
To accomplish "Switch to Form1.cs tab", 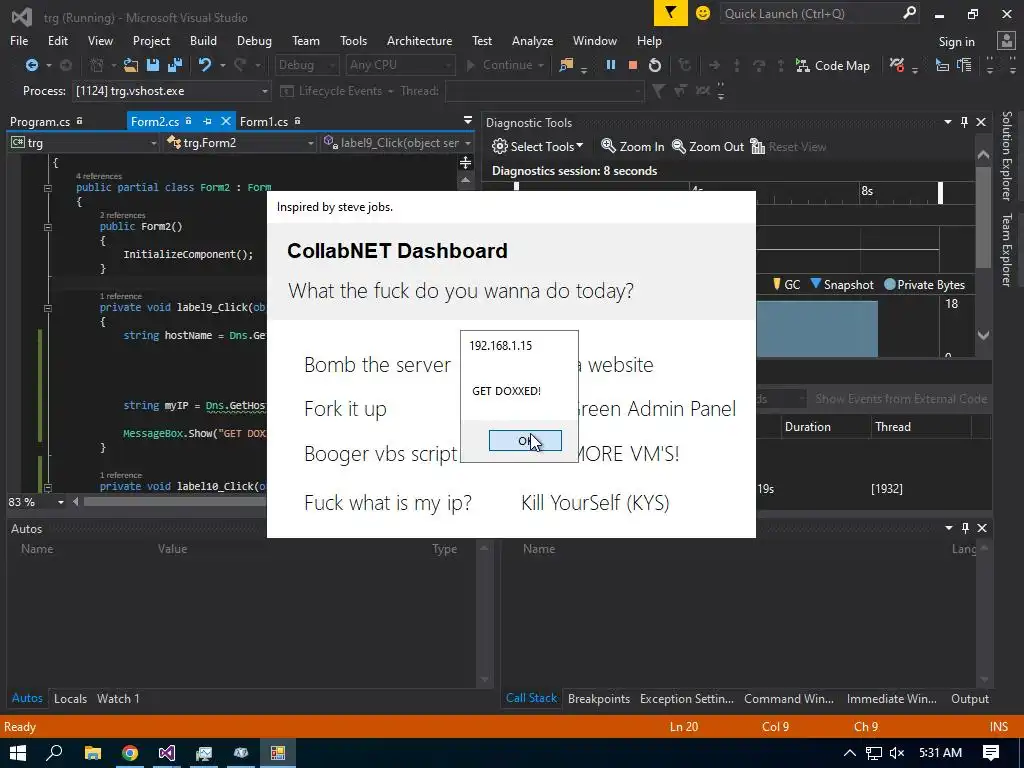I will coord(264,121).
